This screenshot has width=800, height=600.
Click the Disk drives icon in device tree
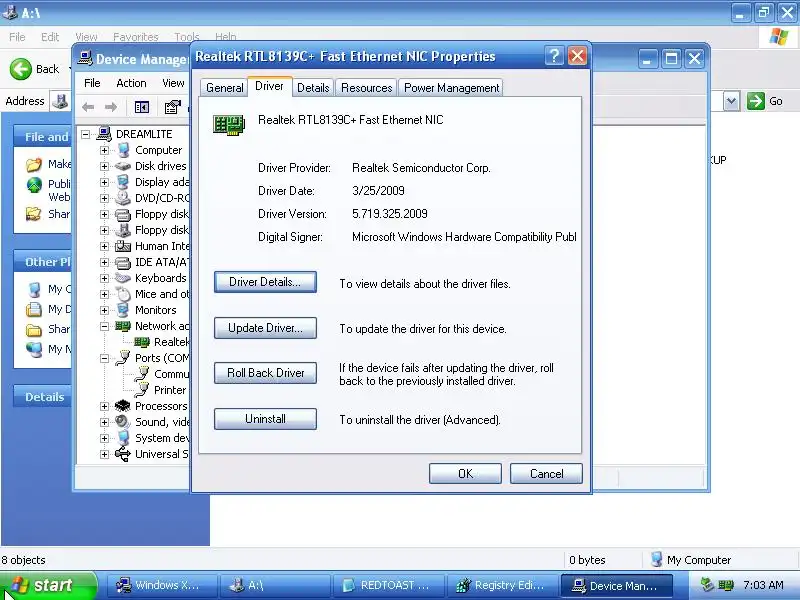click(x=123, y=166)
